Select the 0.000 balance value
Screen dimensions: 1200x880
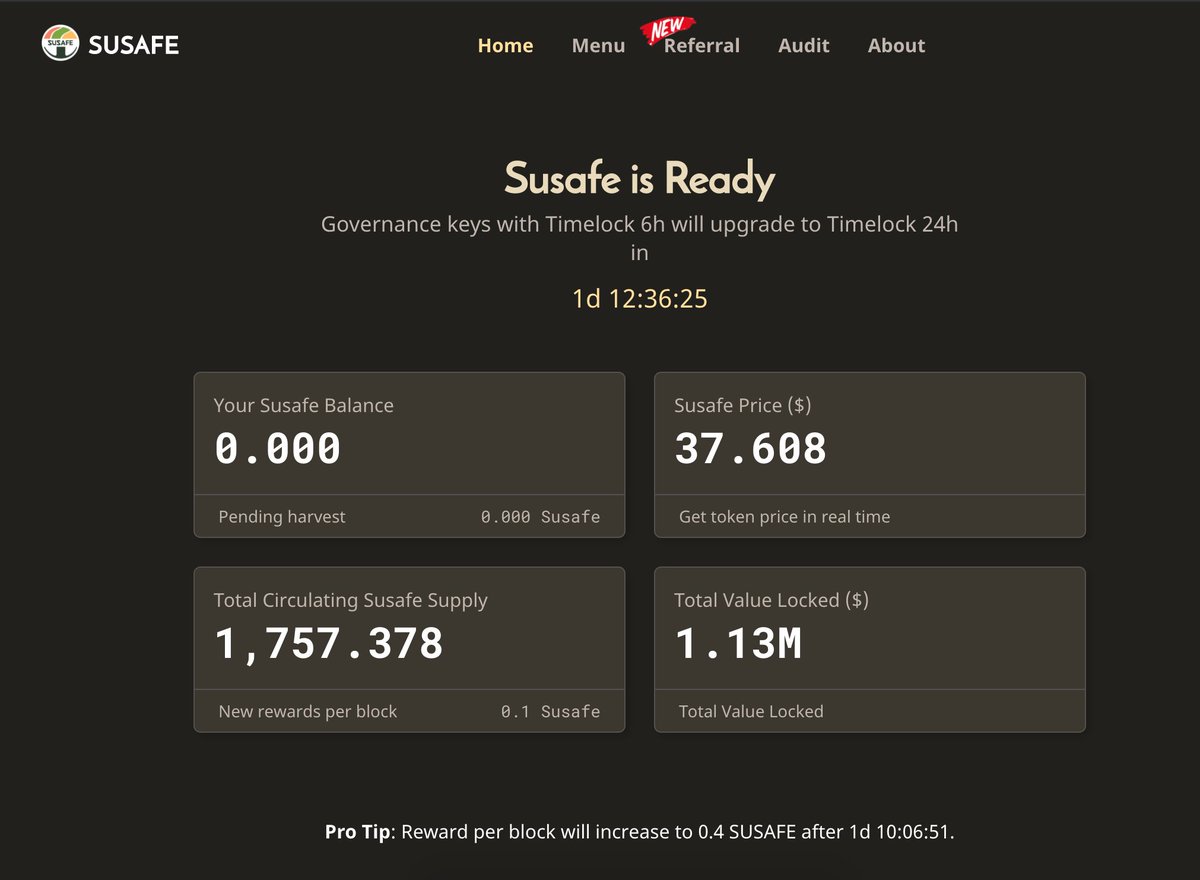pyautogui.click(x=278, y=449)
